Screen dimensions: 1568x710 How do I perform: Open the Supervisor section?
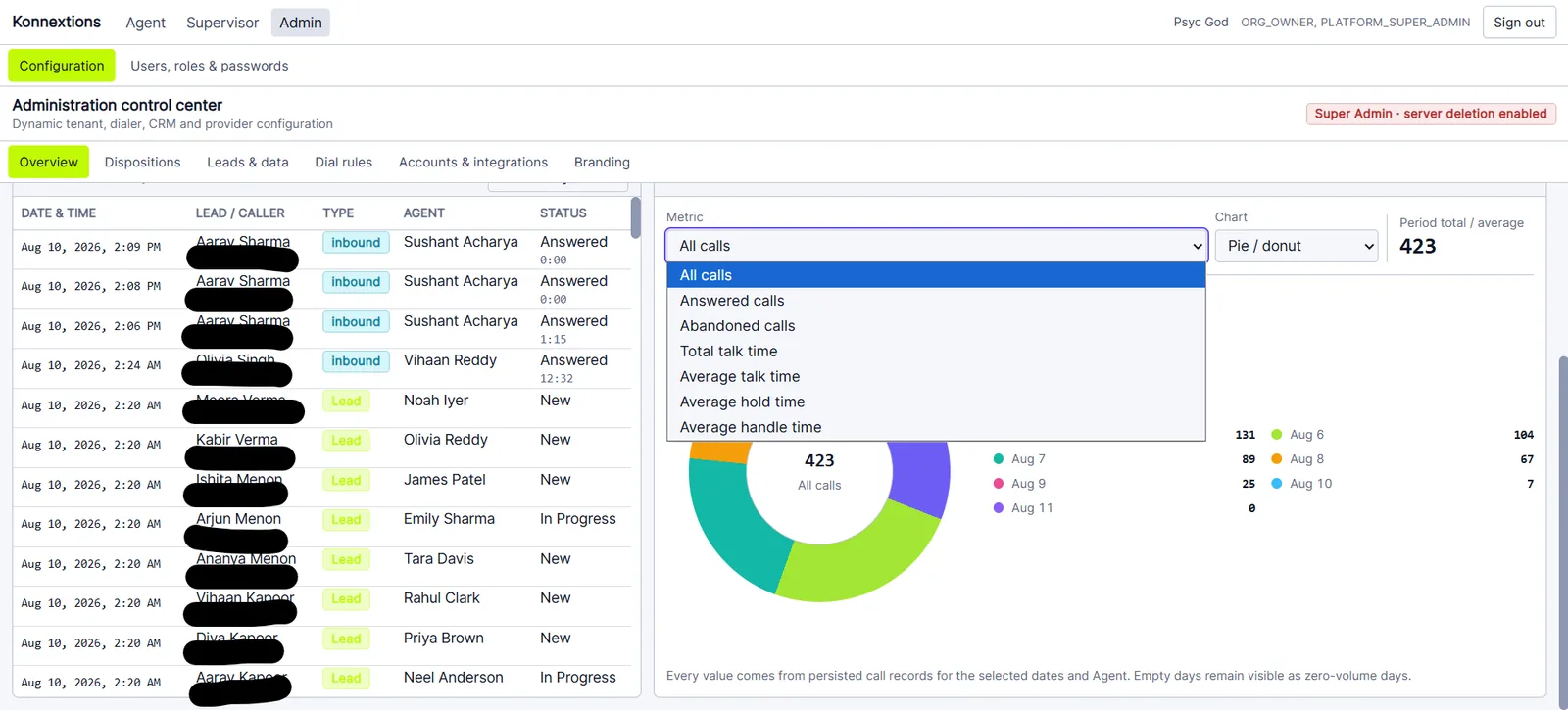point(222,23)
